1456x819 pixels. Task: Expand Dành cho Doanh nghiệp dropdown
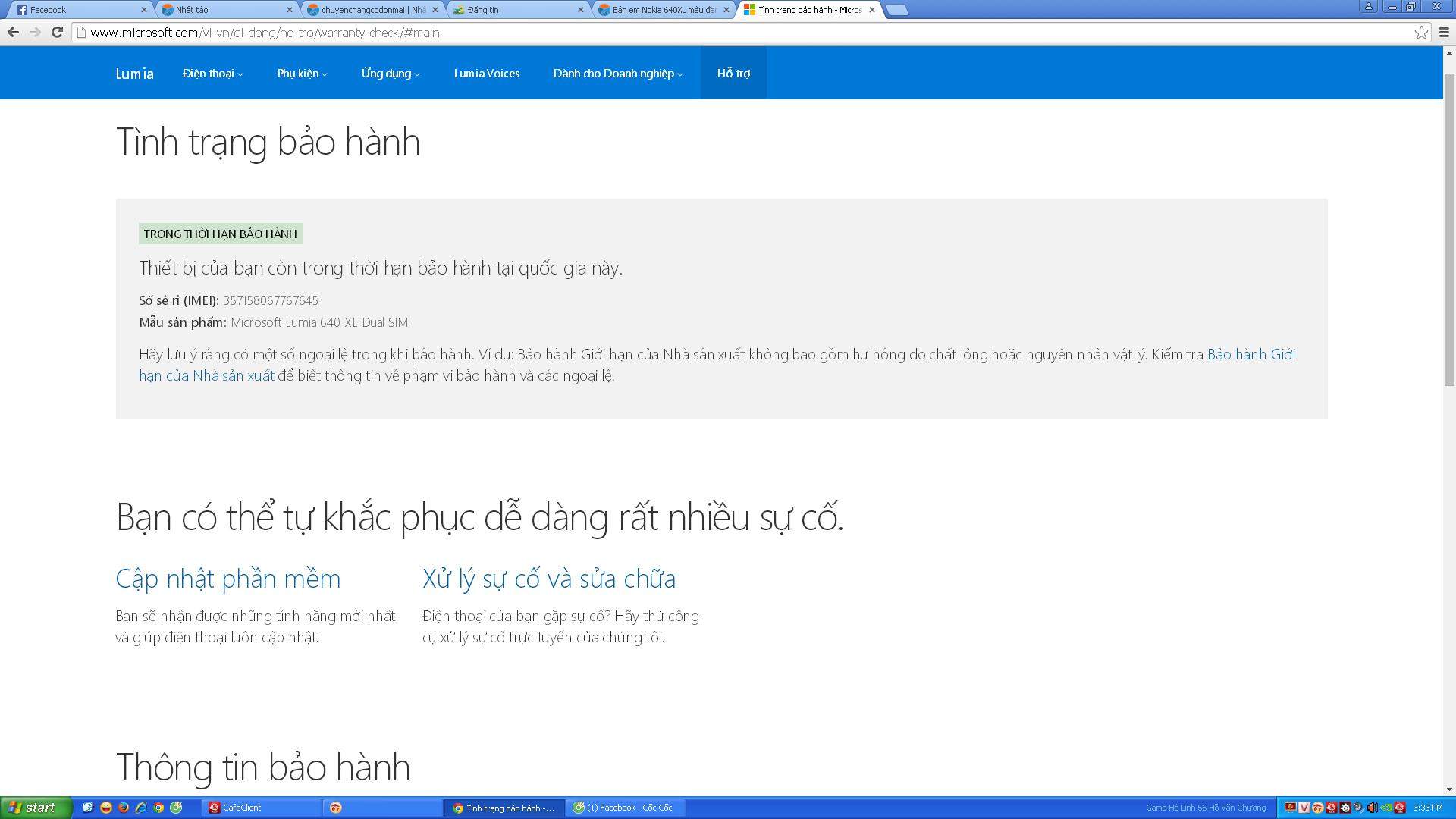tap(618, 74)
